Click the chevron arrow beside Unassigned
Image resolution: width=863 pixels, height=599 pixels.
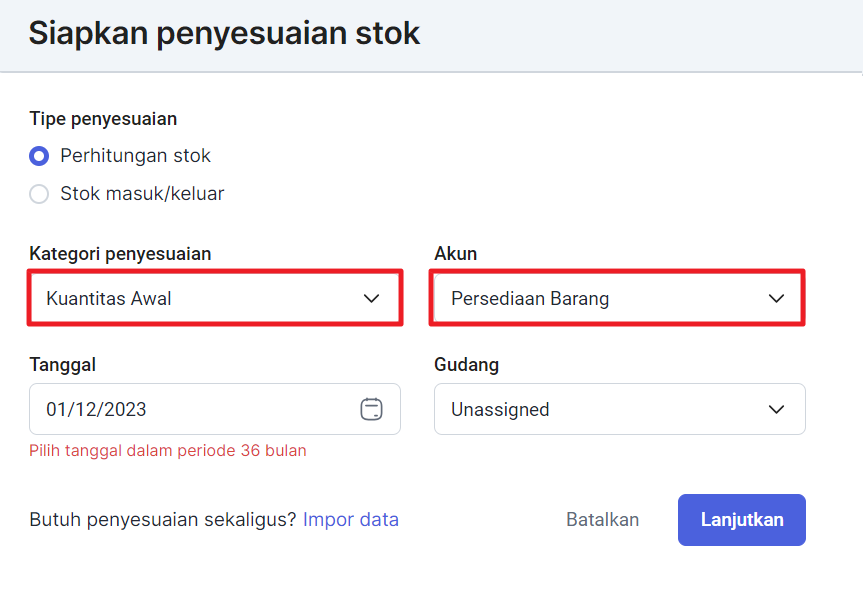(x=776, y=409)
